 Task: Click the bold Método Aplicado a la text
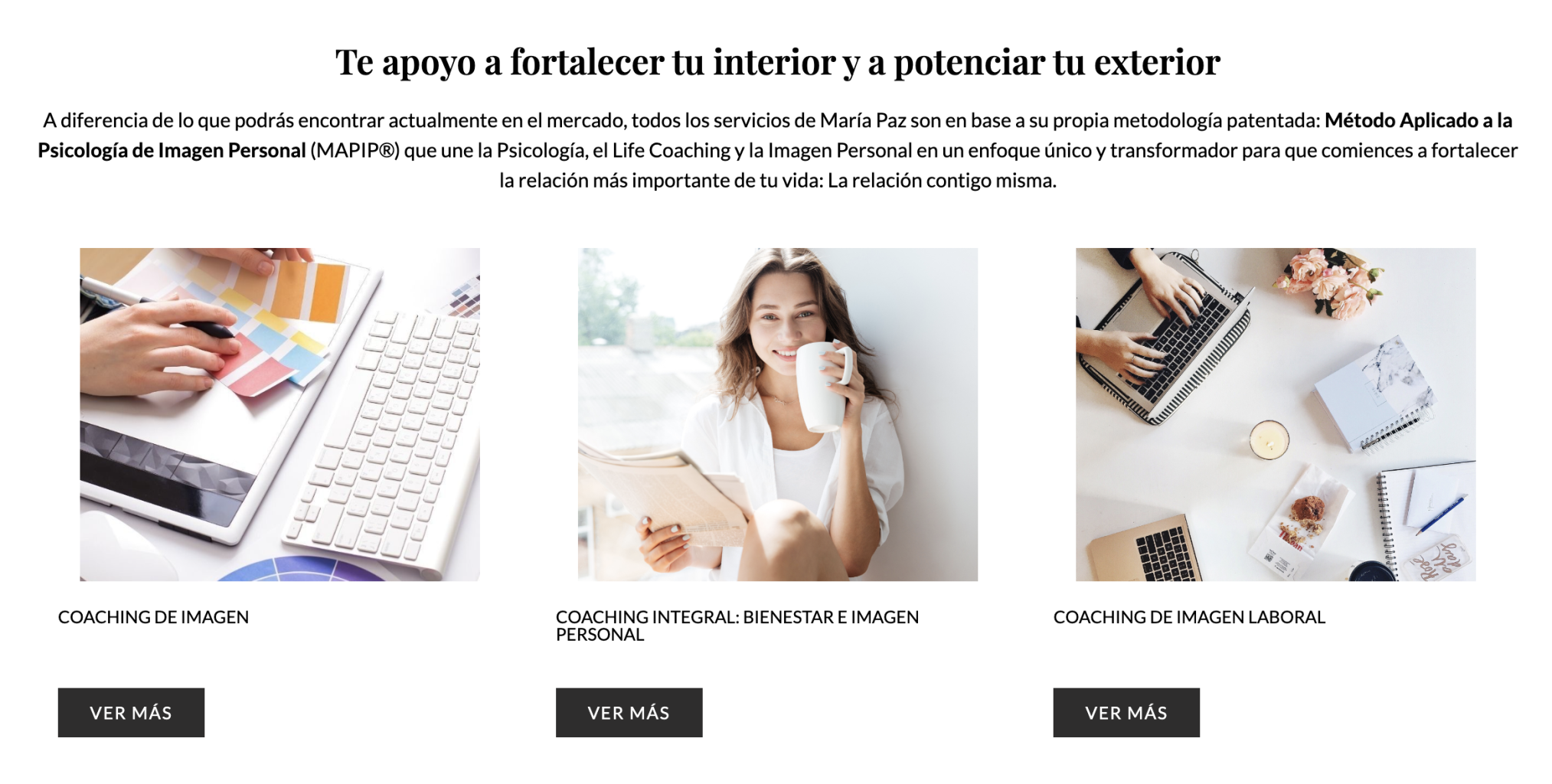coord(1419,121)
